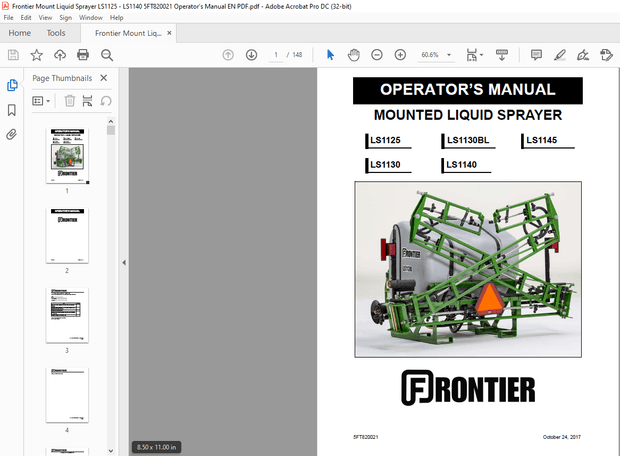Open the View menu
This screenshot has width=620, height=456.
(x=45, y=17)
